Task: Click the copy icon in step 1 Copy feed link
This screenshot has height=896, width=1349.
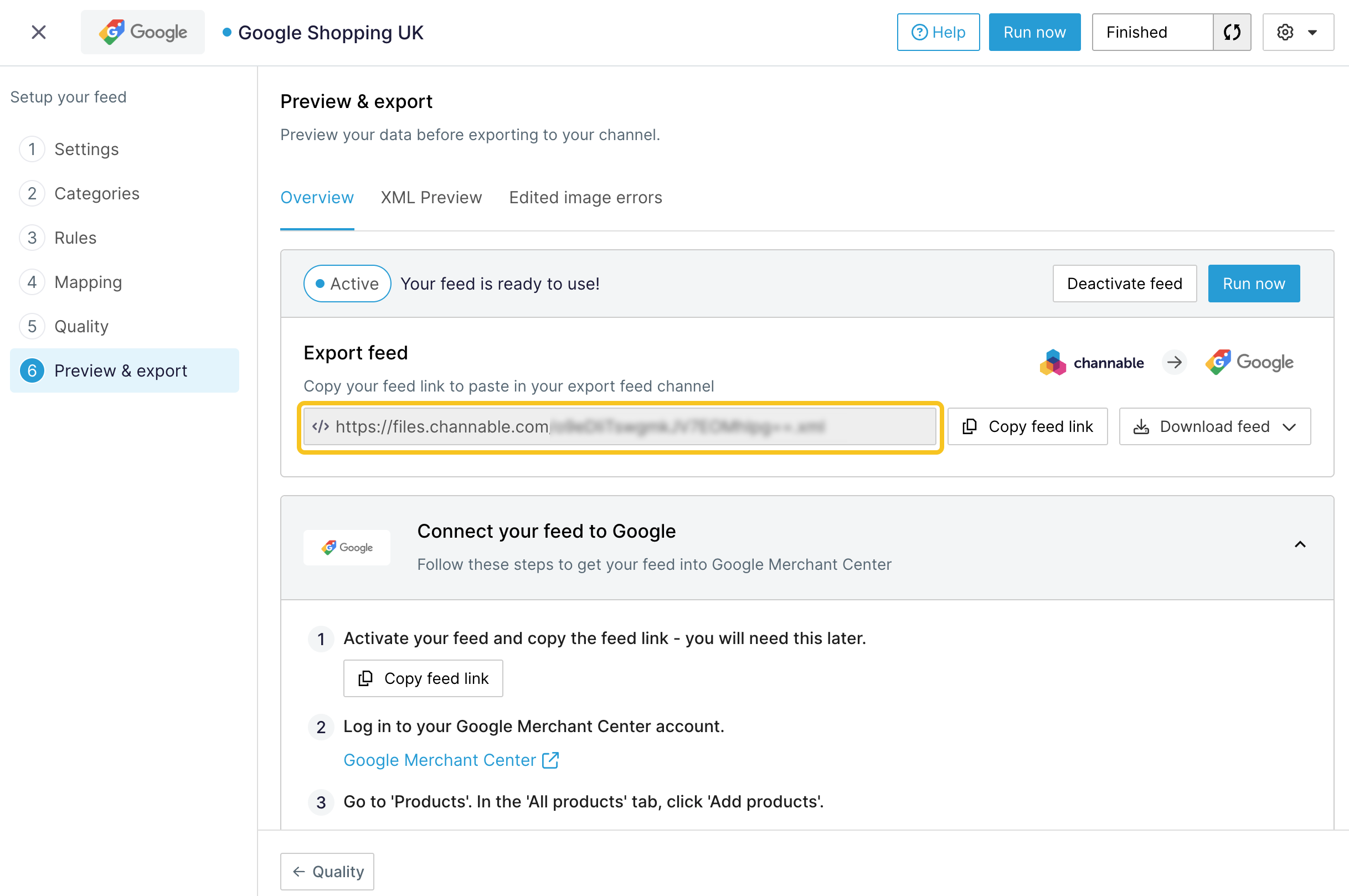Action: coord(365,678)
